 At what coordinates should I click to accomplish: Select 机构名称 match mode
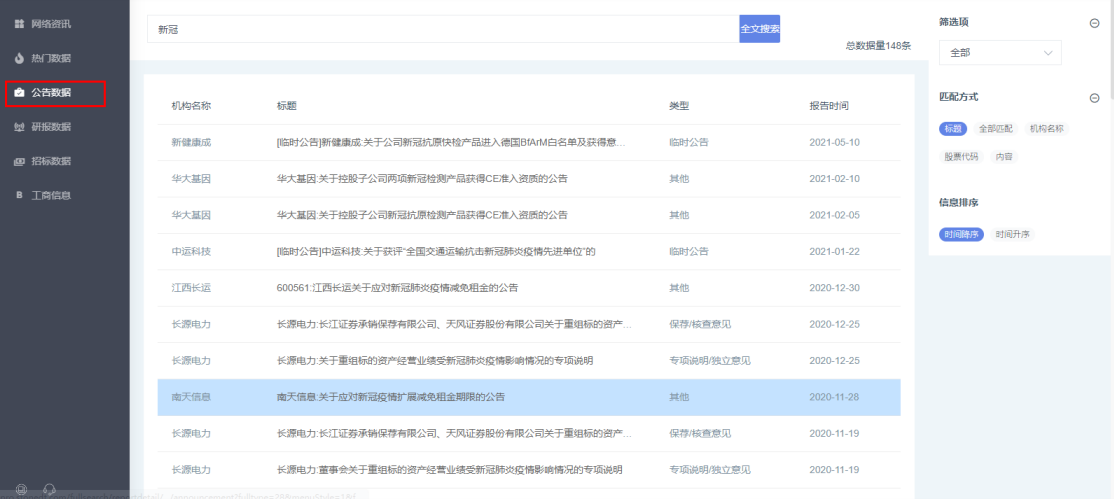pos(1046,128)
